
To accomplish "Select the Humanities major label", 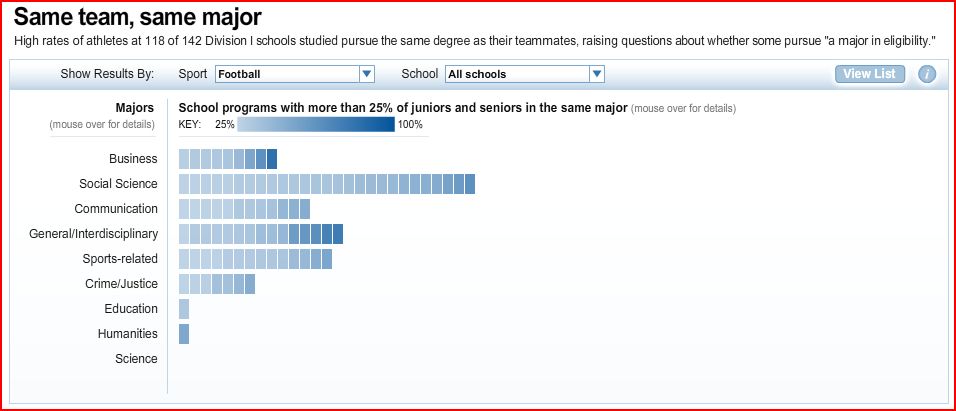I will point(128,334).
